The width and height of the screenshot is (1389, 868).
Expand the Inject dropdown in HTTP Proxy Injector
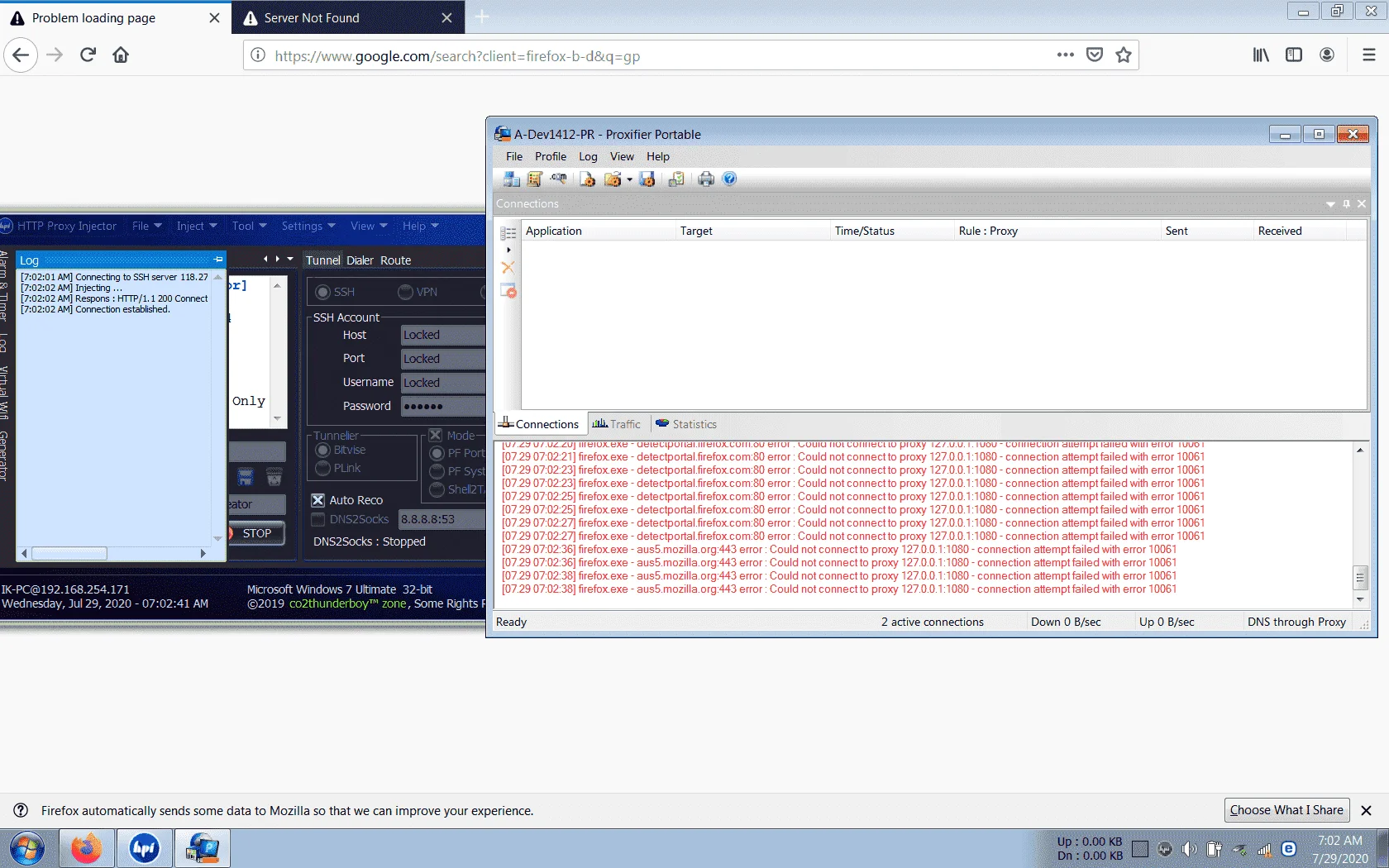pos(197,226)
